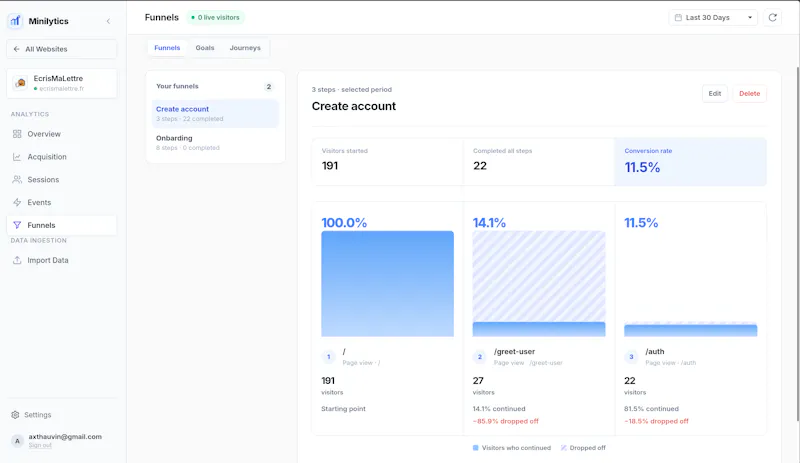Viewport: 800px width, 463px height.
Task: Click the Minilytics logo icon
Action: pos(15,21)
